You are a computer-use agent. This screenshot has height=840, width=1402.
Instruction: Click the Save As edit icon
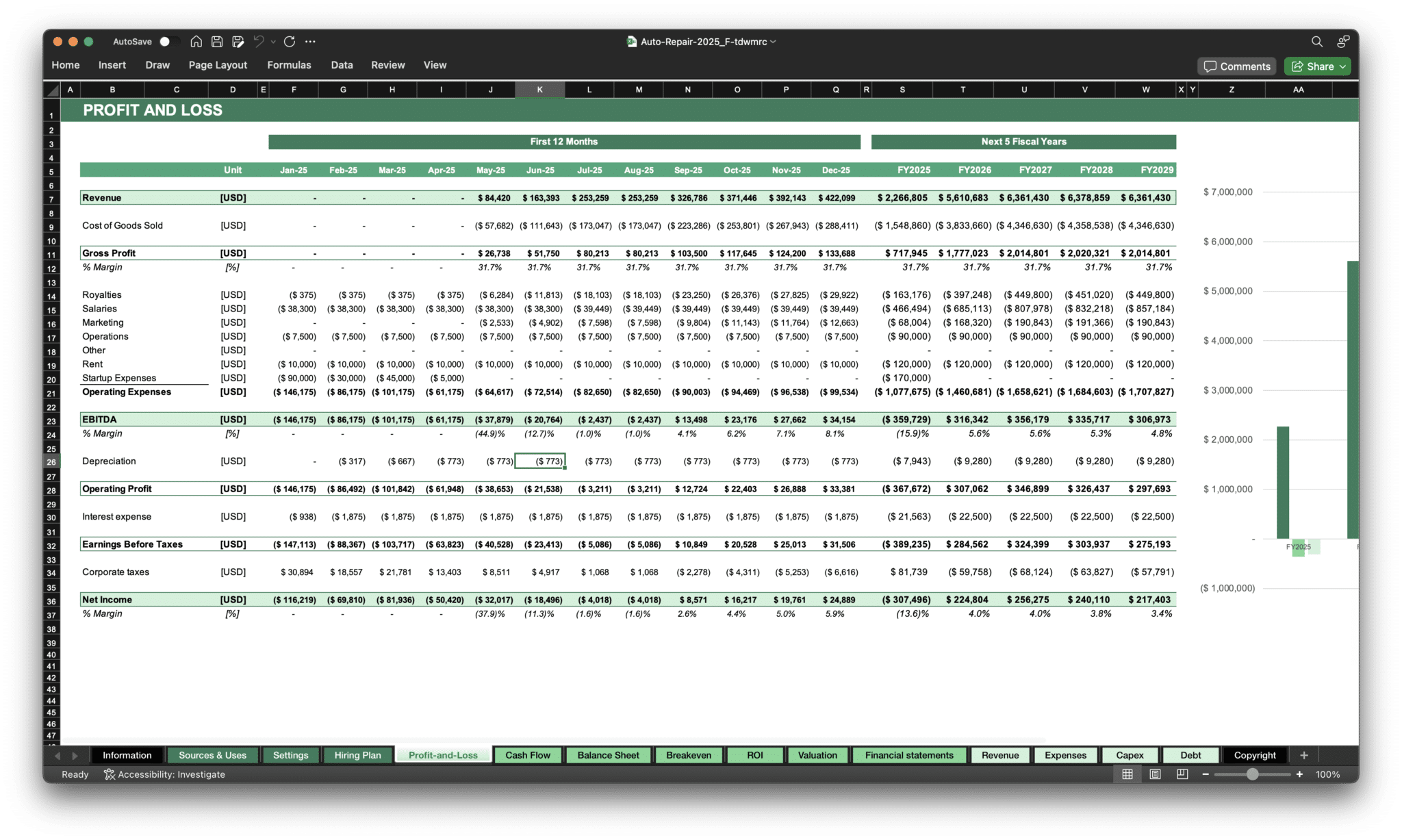(x=238, y=42)
